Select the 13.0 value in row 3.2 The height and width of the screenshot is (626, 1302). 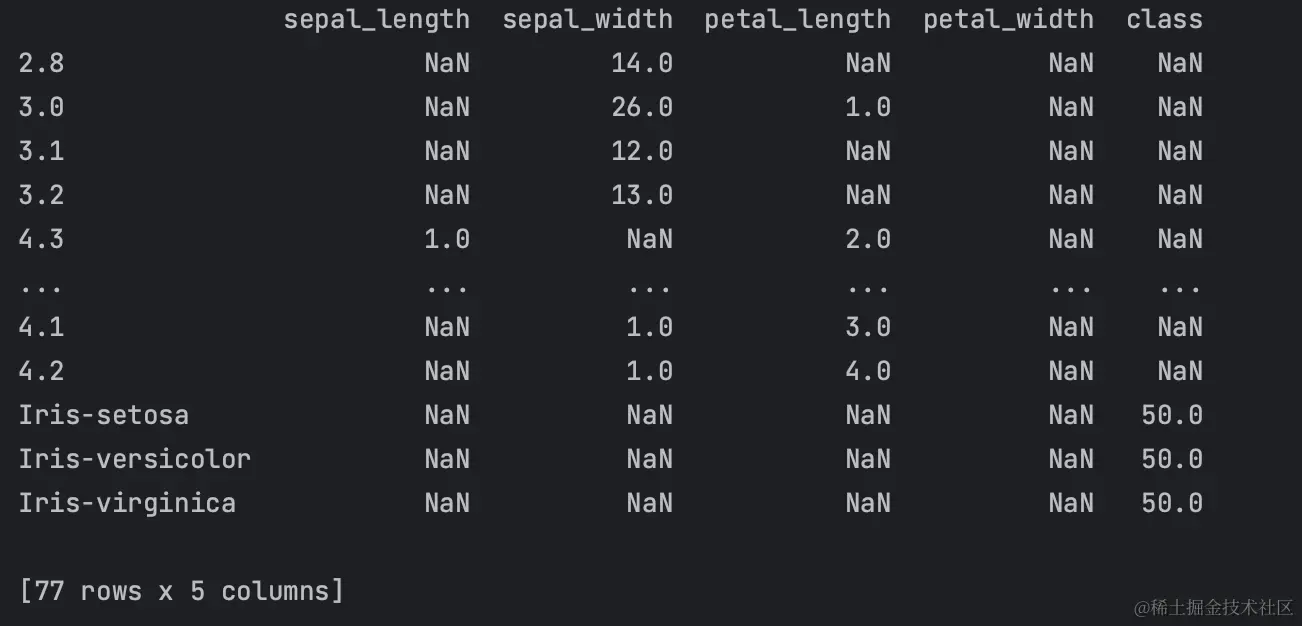(642, 195)
